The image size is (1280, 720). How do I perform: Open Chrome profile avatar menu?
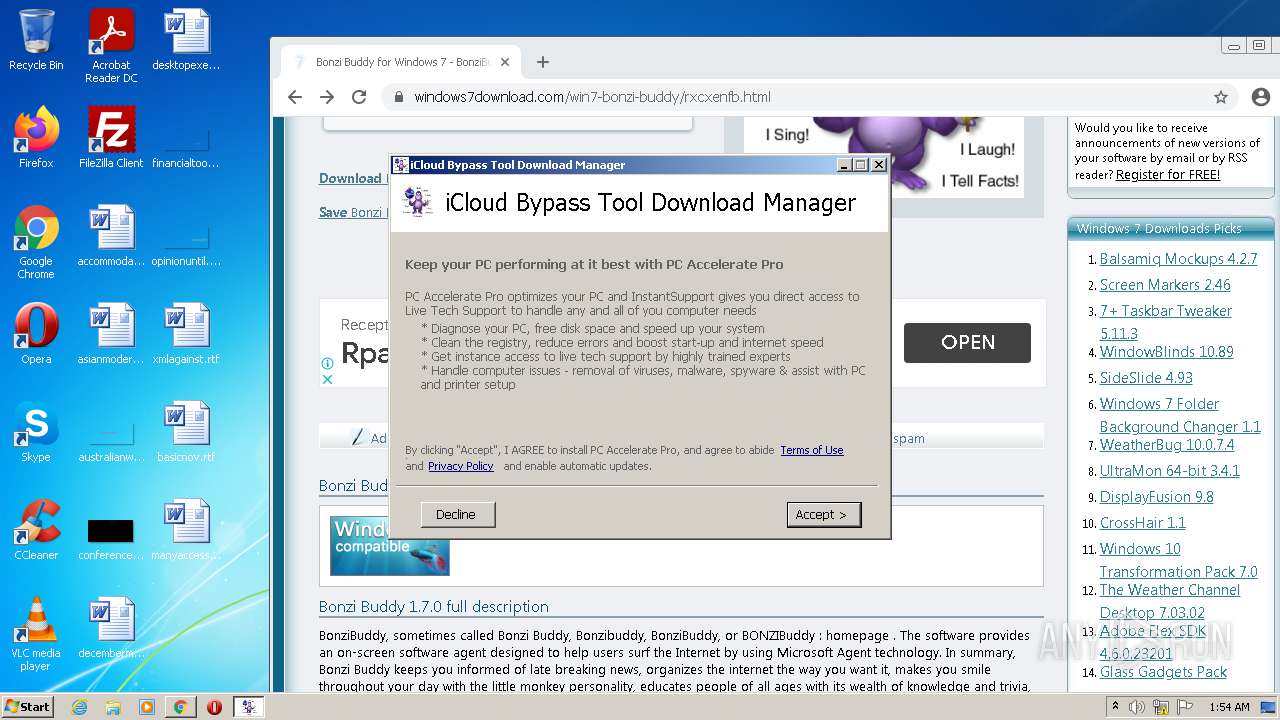click(1260, 97)
